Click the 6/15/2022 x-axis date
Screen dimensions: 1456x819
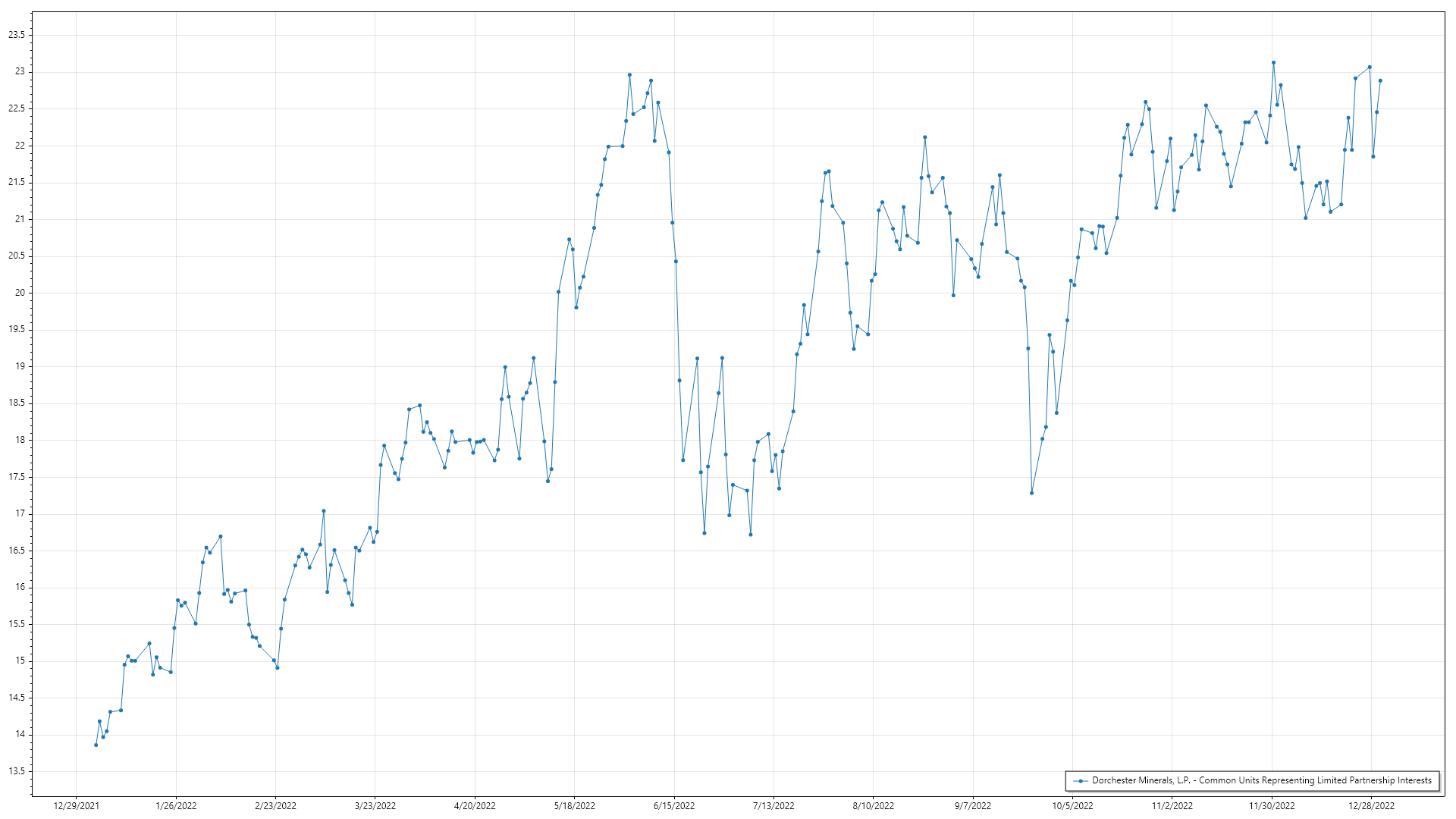click(x=674, y=806)
